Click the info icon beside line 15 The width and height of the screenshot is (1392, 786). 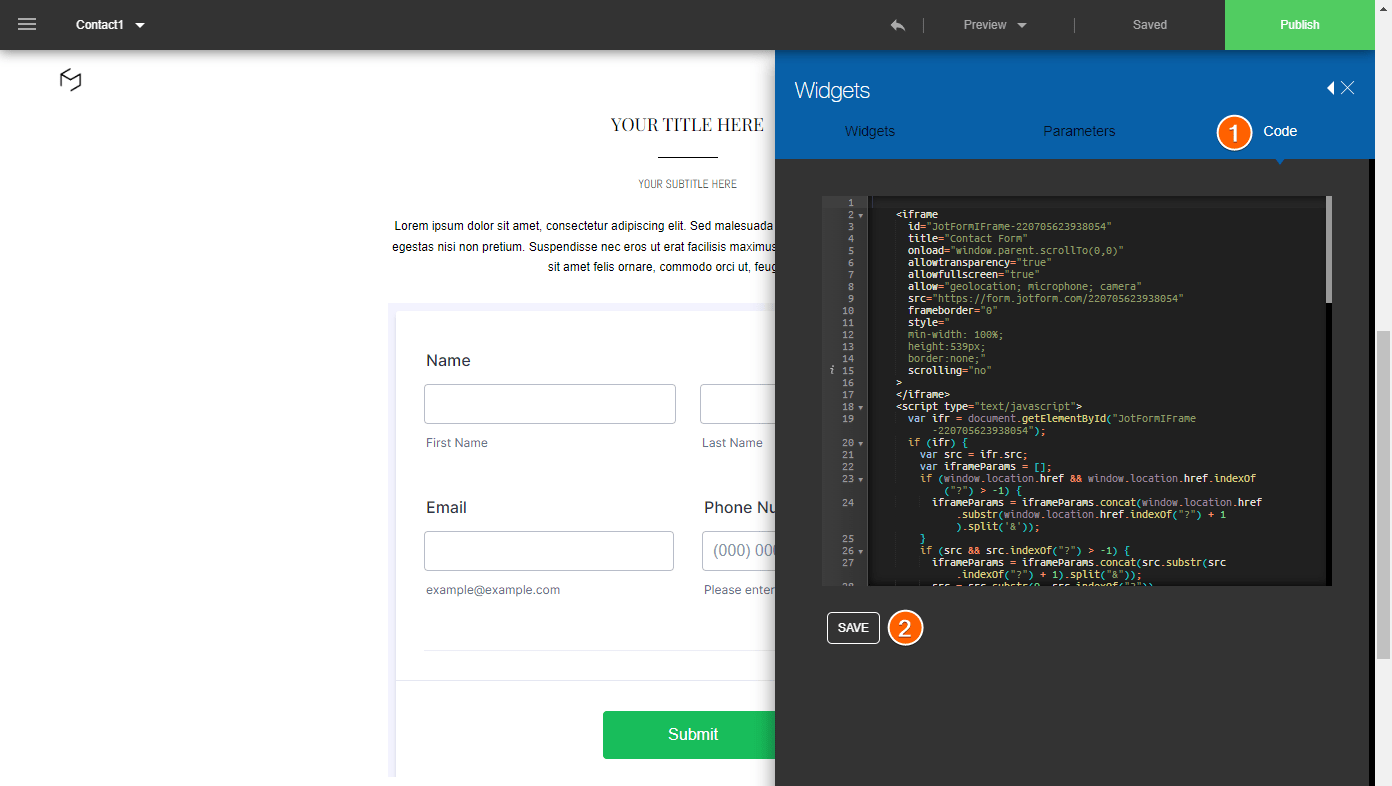(x=832, y=370)
